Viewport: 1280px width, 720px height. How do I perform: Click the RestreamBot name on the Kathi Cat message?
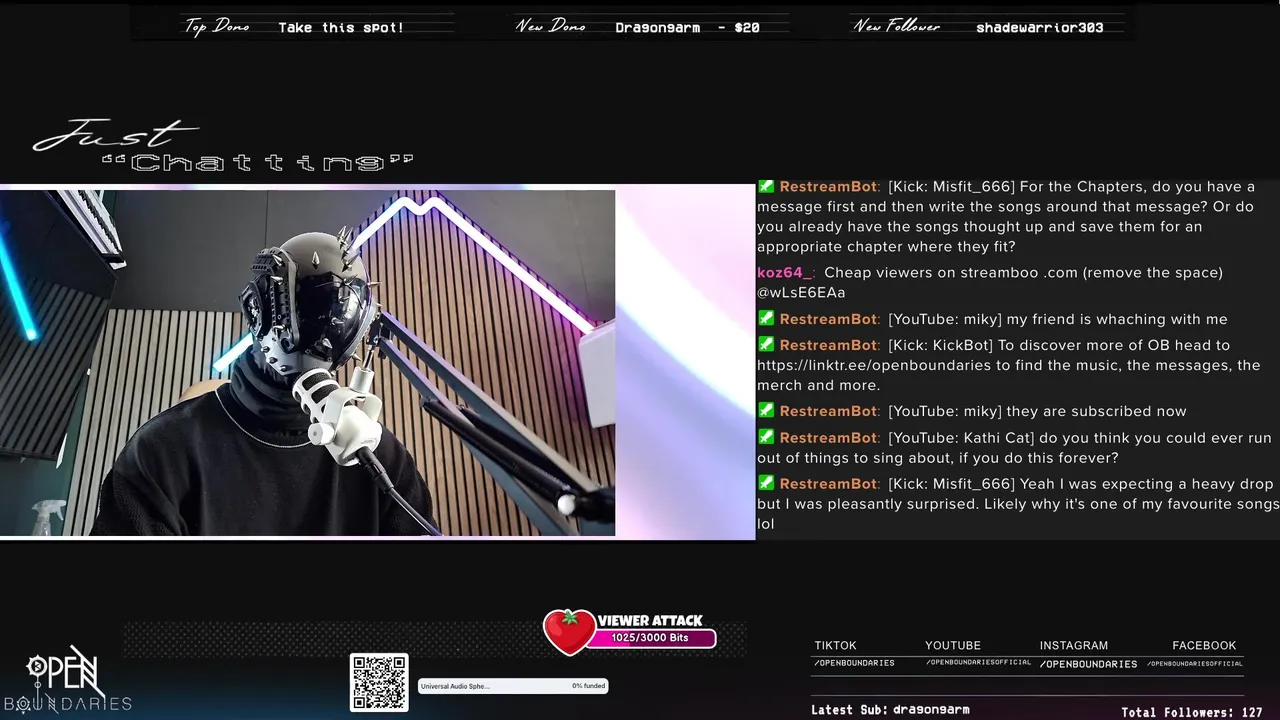[x=830, y=437]
